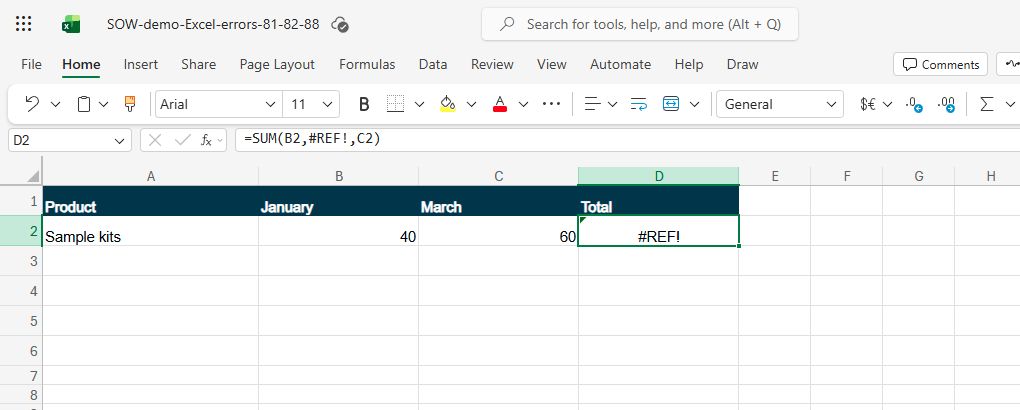Click the text alignment icon

(592, 104)
